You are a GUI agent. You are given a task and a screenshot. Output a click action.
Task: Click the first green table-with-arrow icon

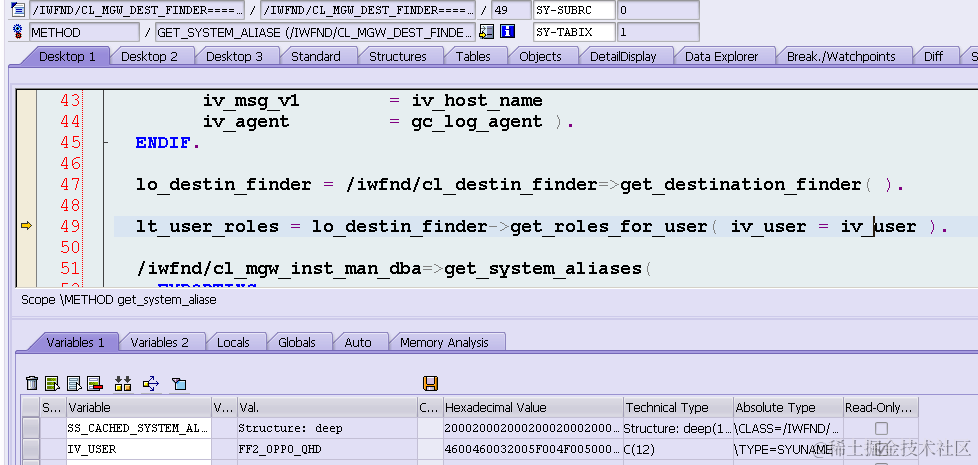coord(53,383)
